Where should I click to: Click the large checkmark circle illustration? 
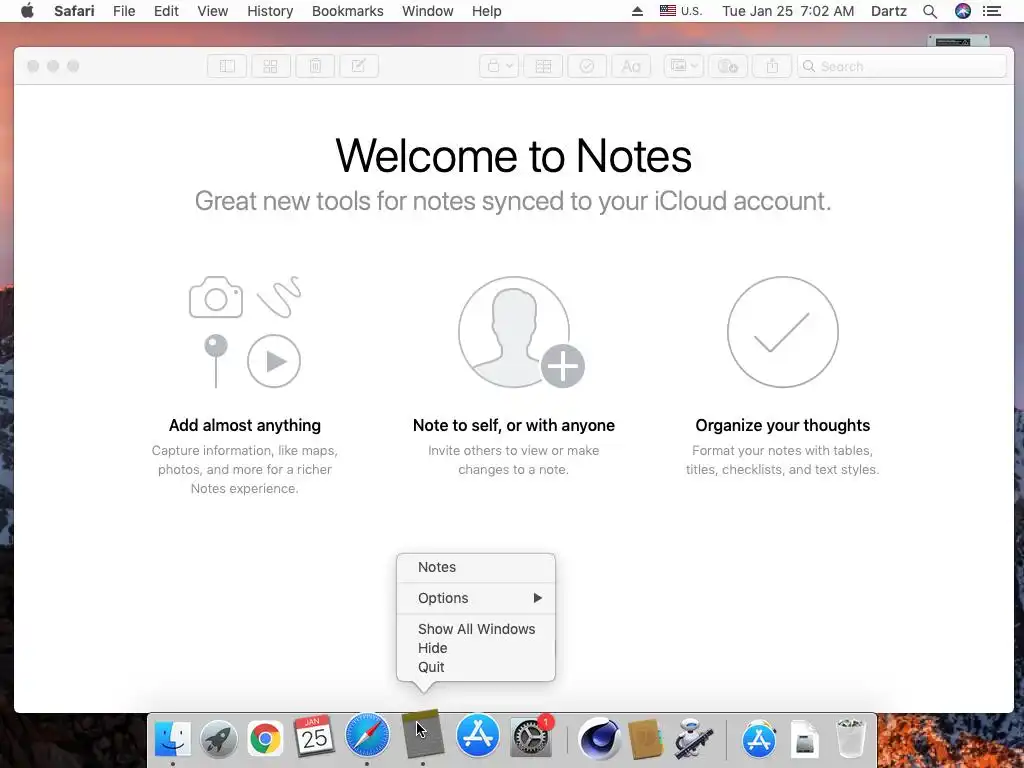(x=782, y=332)
